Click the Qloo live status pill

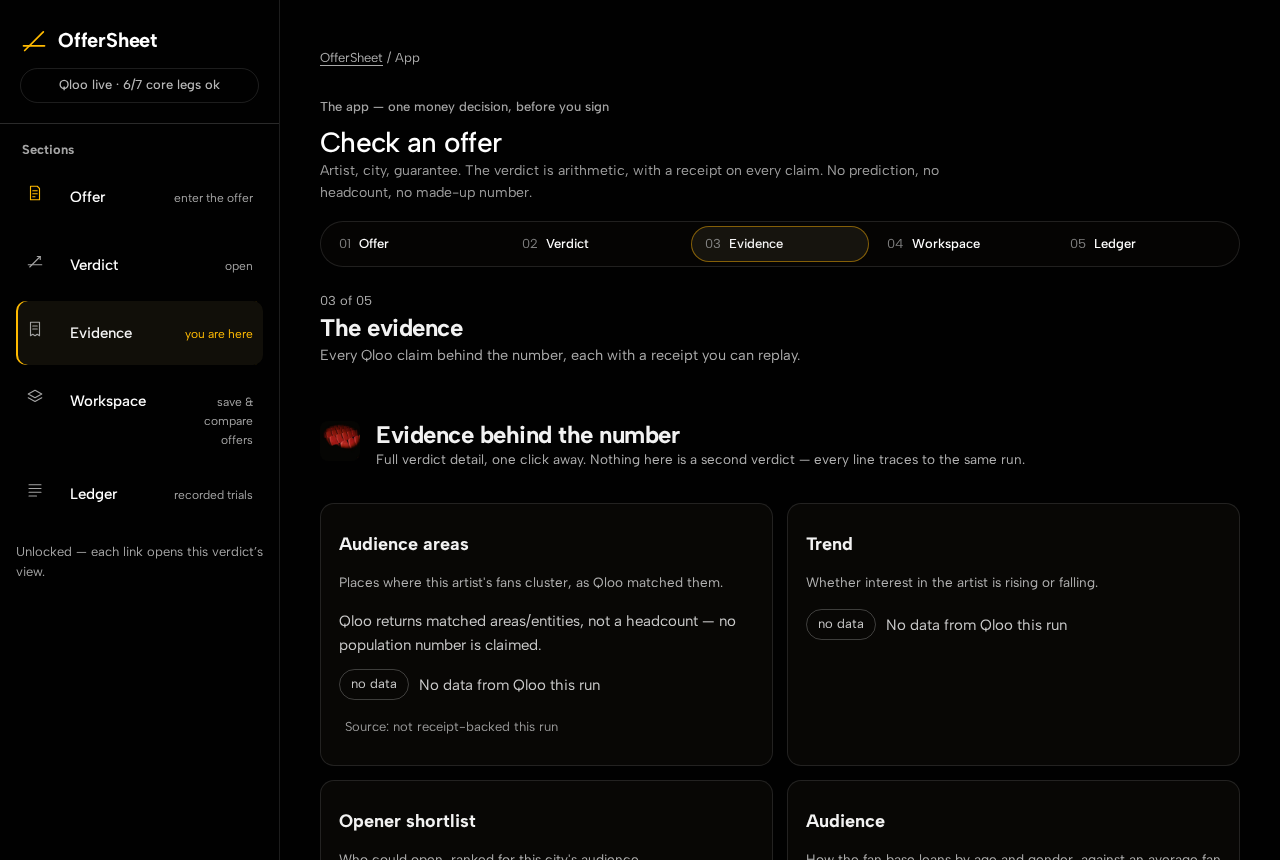pos(139,85)
